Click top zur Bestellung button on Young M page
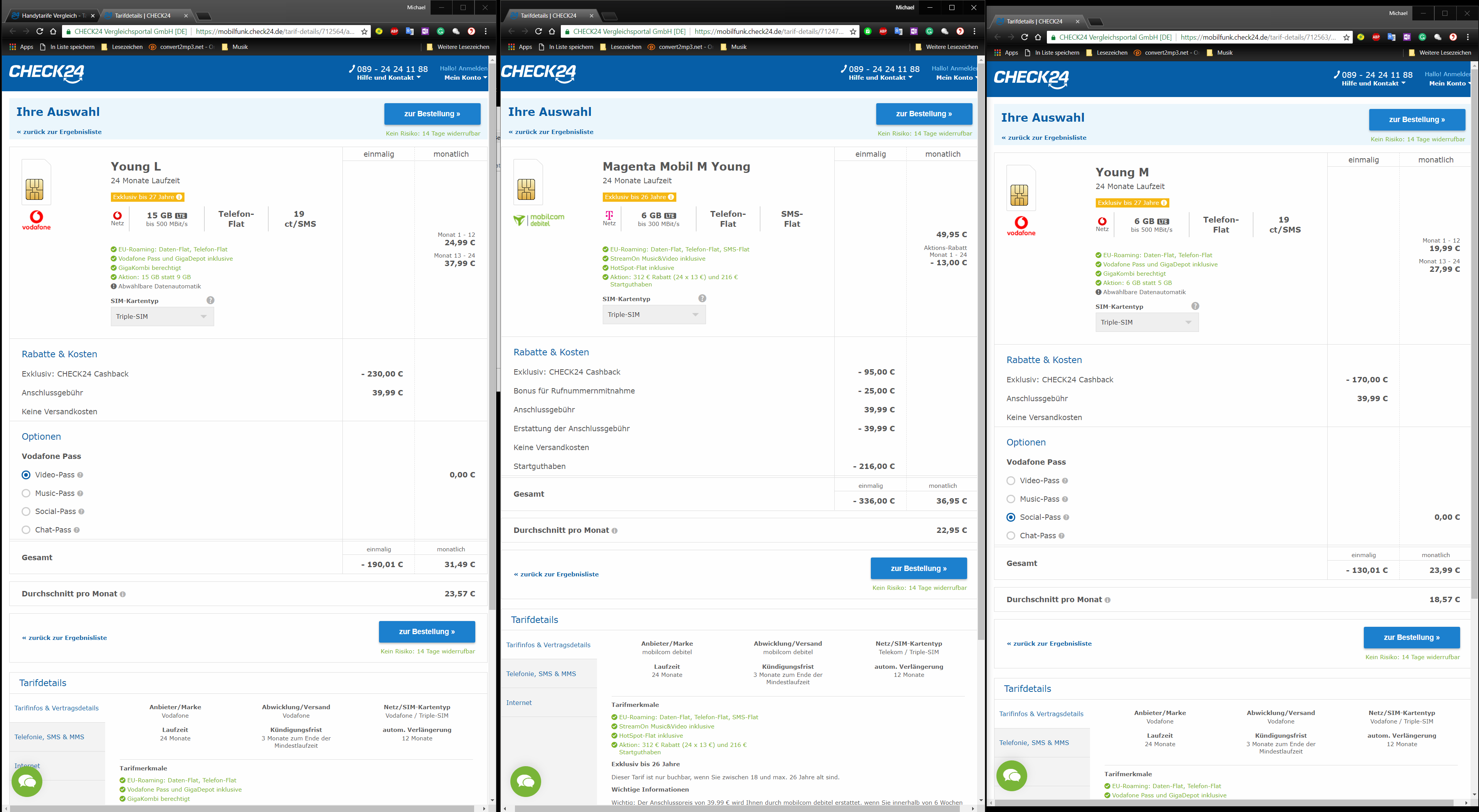This screenshot has width=1479, height=812. 1417,119
